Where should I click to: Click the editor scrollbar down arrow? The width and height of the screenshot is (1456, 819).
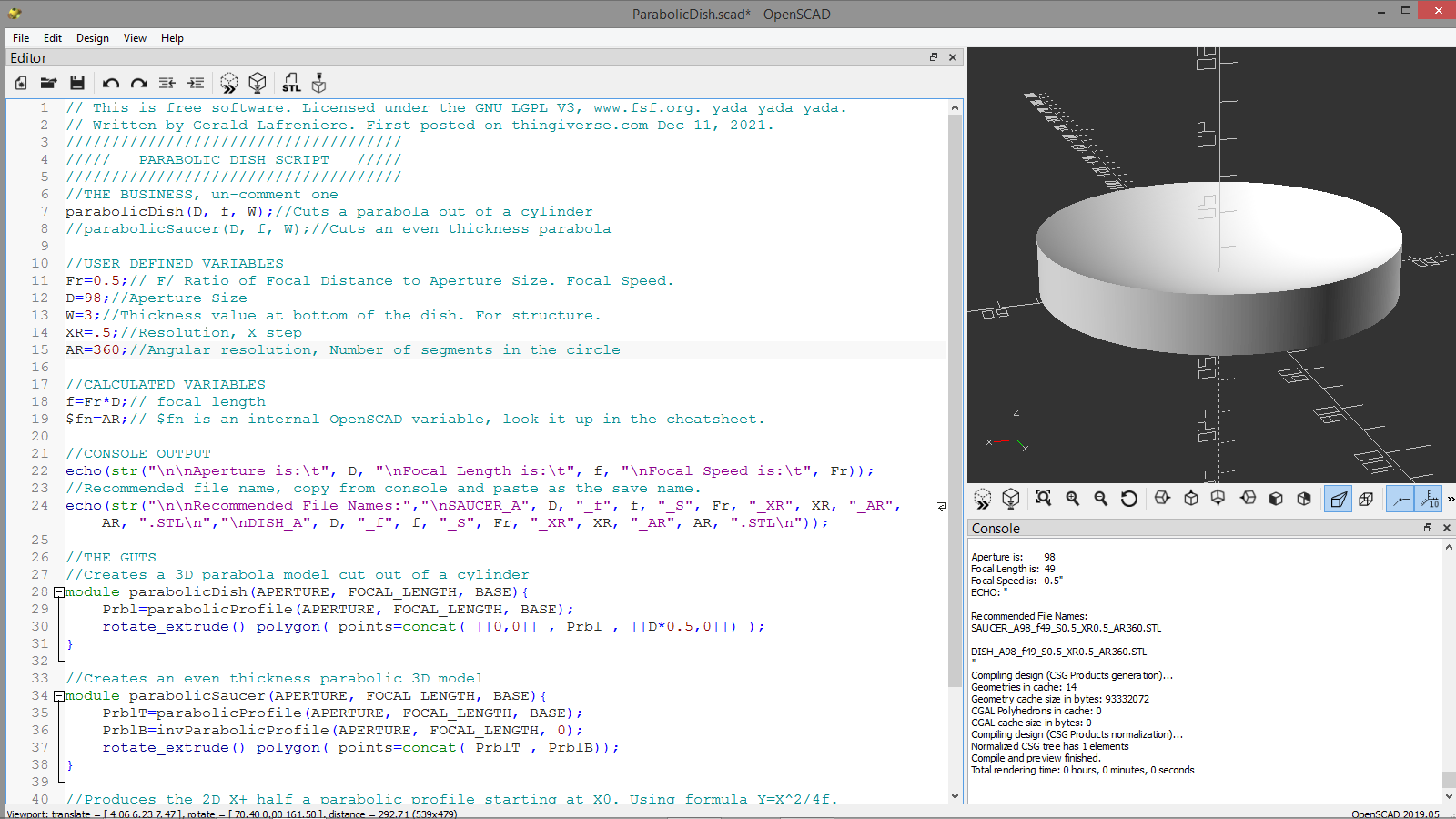tap(955, 796)
